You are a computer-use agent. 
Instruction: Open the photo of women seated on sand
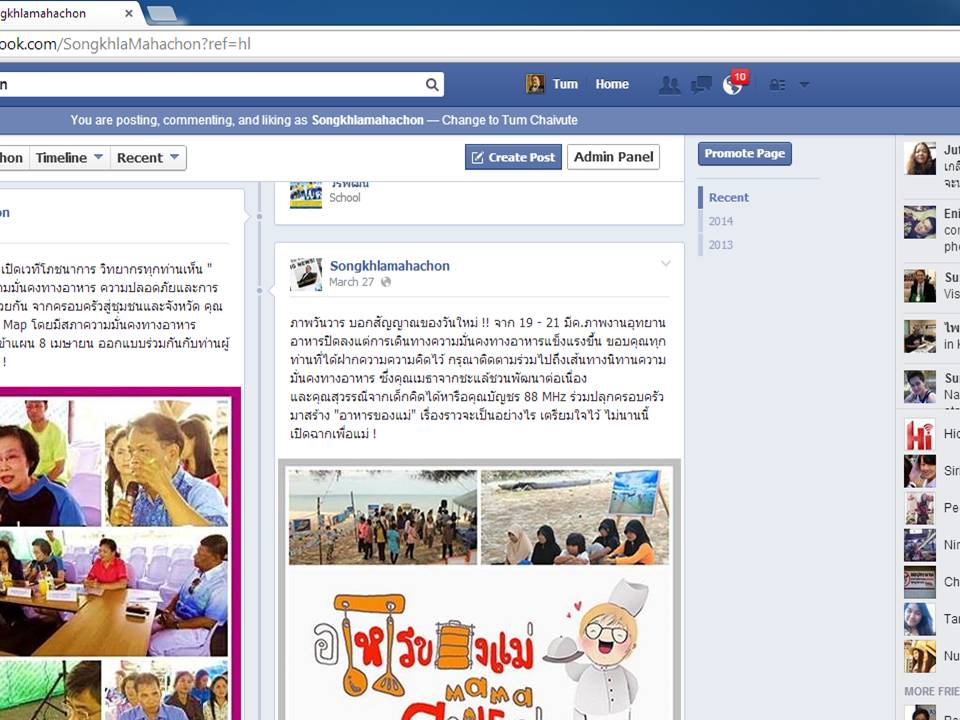575,517
